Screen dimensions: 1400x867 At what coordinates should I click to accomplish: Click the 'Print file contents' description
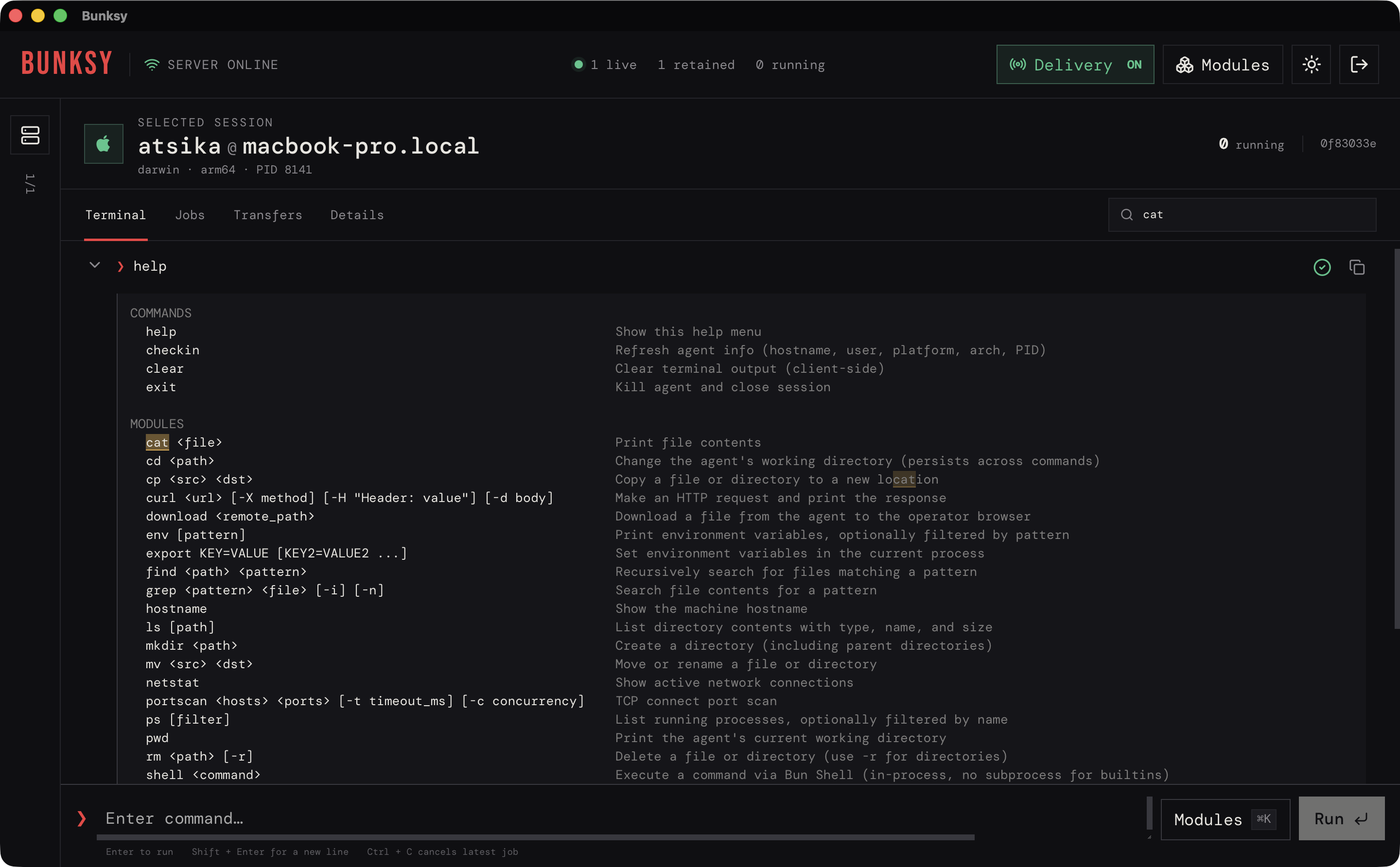(688, 442)
